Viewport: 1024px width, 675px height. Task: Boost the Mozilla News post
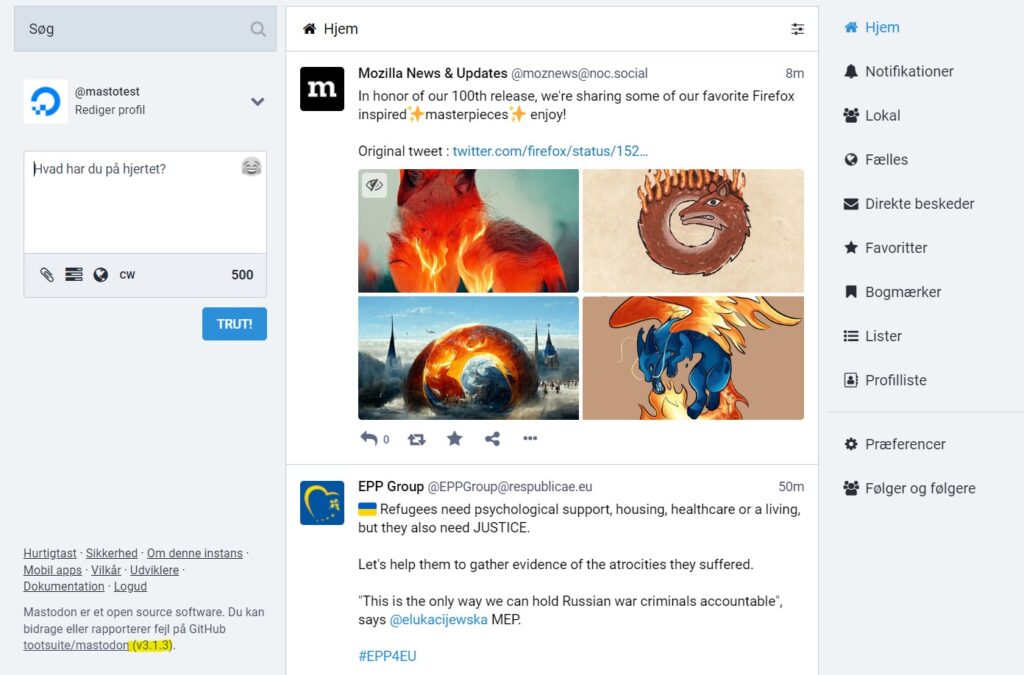click(417, 439)
